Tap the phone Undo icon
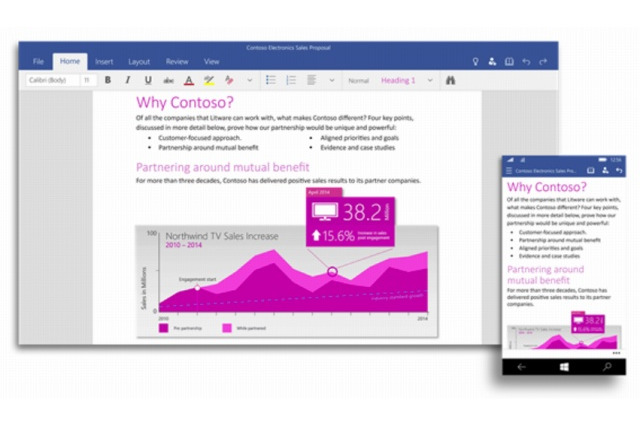 (619, 171)
